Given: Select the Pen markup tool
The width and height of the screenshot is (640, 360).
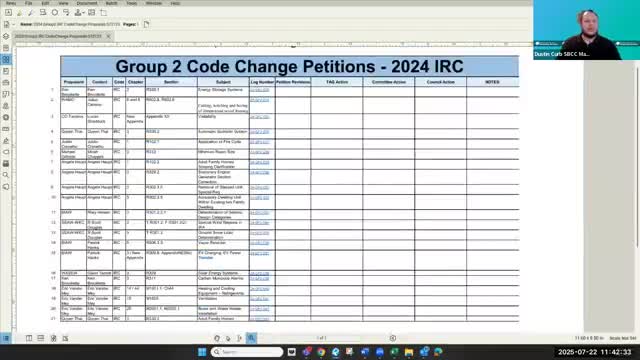Looking at the screenshot, I should pyautogui.click(x=31, y=13).
